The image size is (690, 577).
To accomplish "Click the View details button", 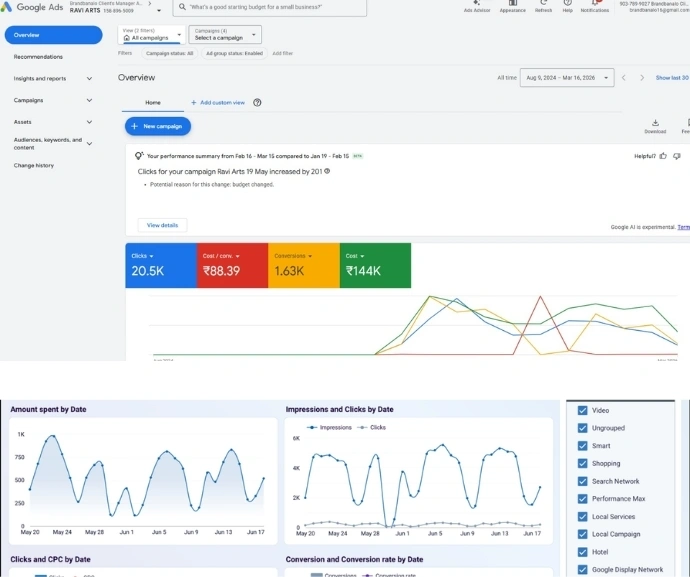I will point(162,225).
